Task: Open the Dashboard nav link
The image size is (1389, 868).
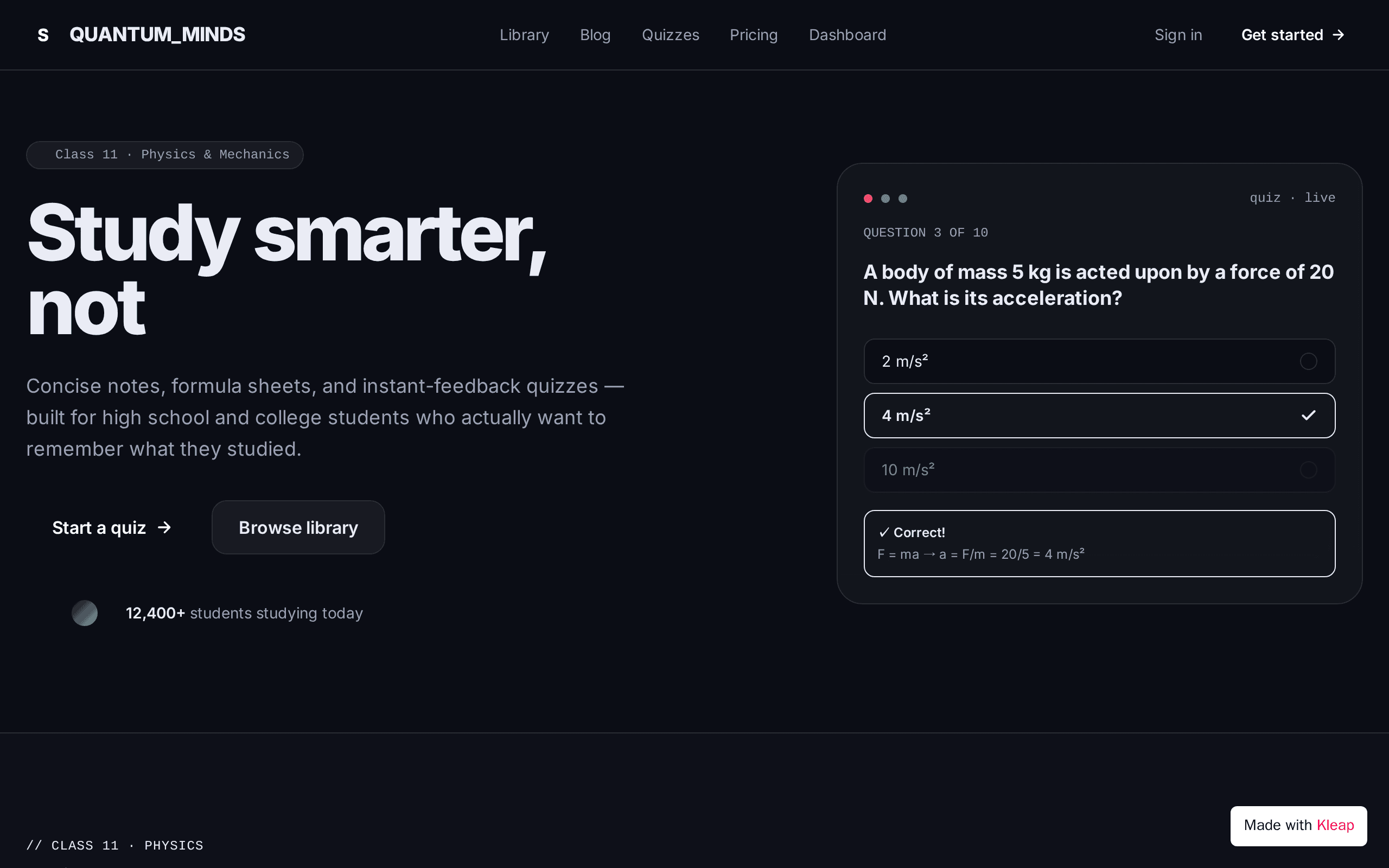Action: coord(847,35)
